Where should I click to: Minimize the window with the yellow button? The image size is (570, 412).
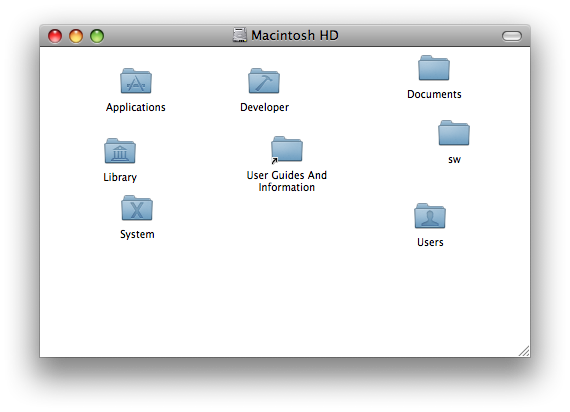[x=76, y=36]
